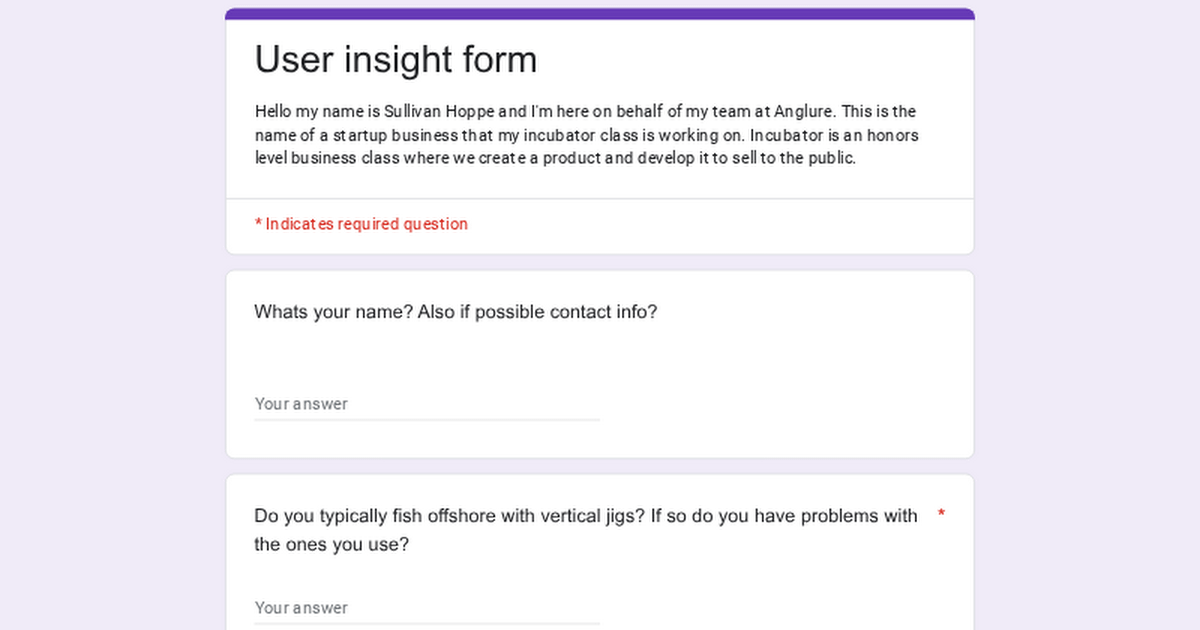Click "the ones you use?" question line

tap(331, 545)
